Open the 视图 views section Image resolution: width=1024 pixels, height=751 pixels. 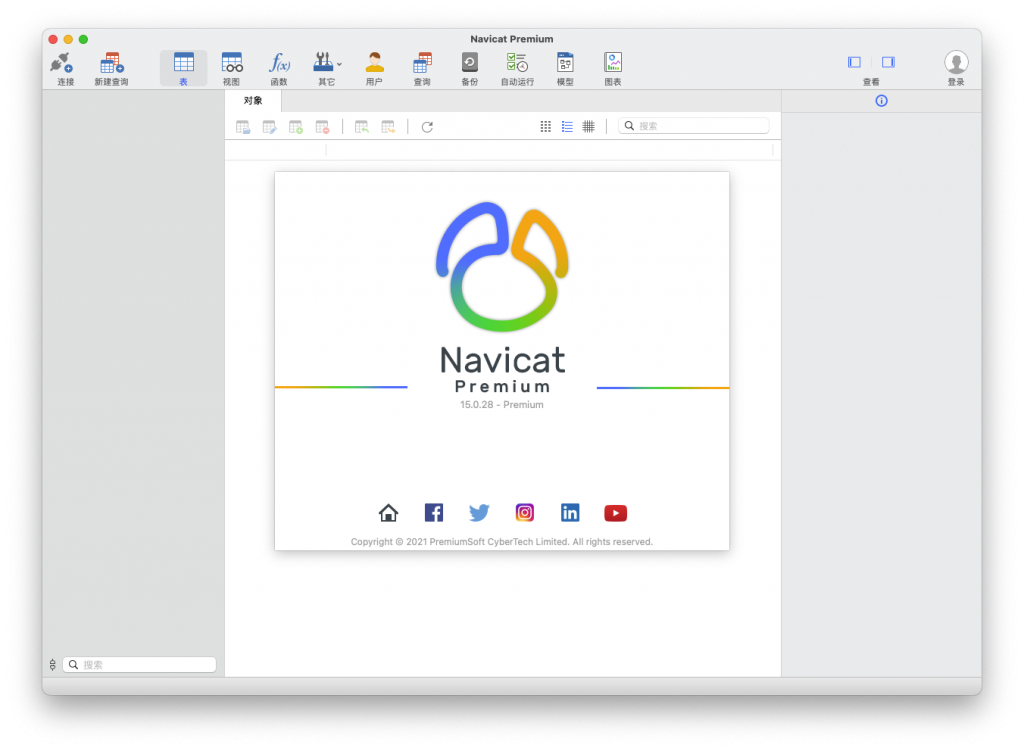point(231,69)
